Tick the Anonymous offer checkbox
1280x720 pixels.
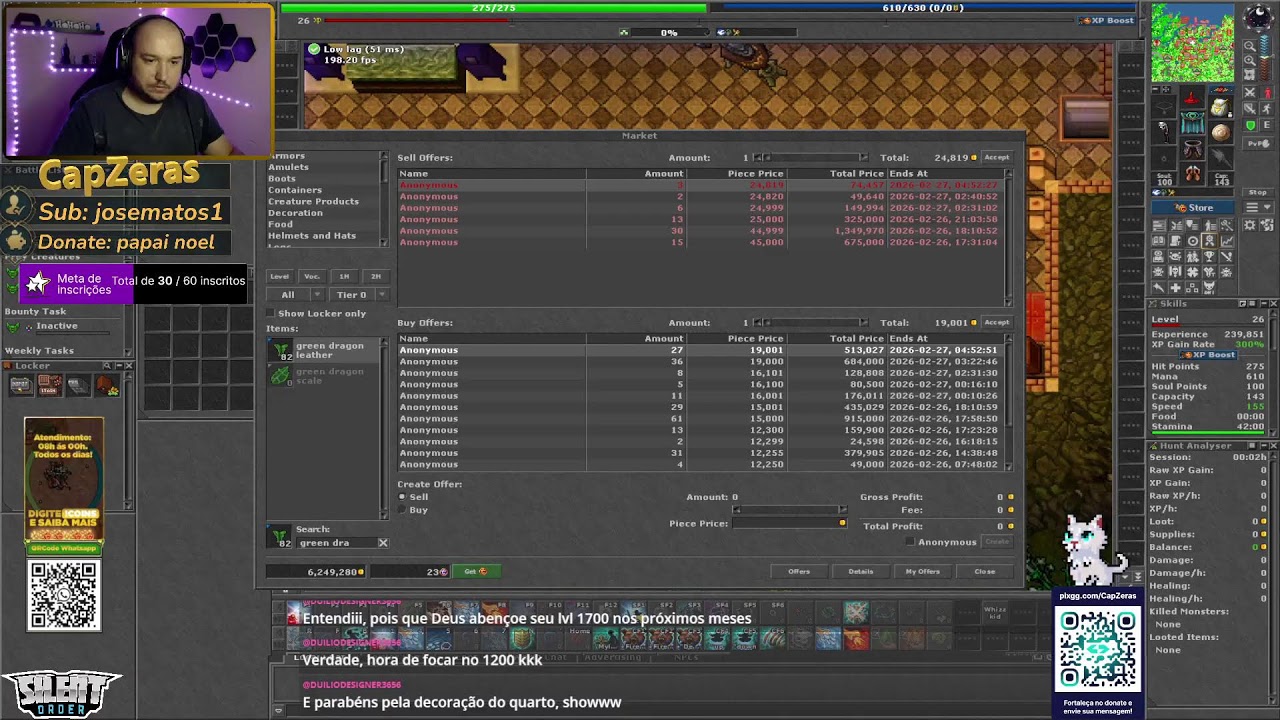(910, 542)
